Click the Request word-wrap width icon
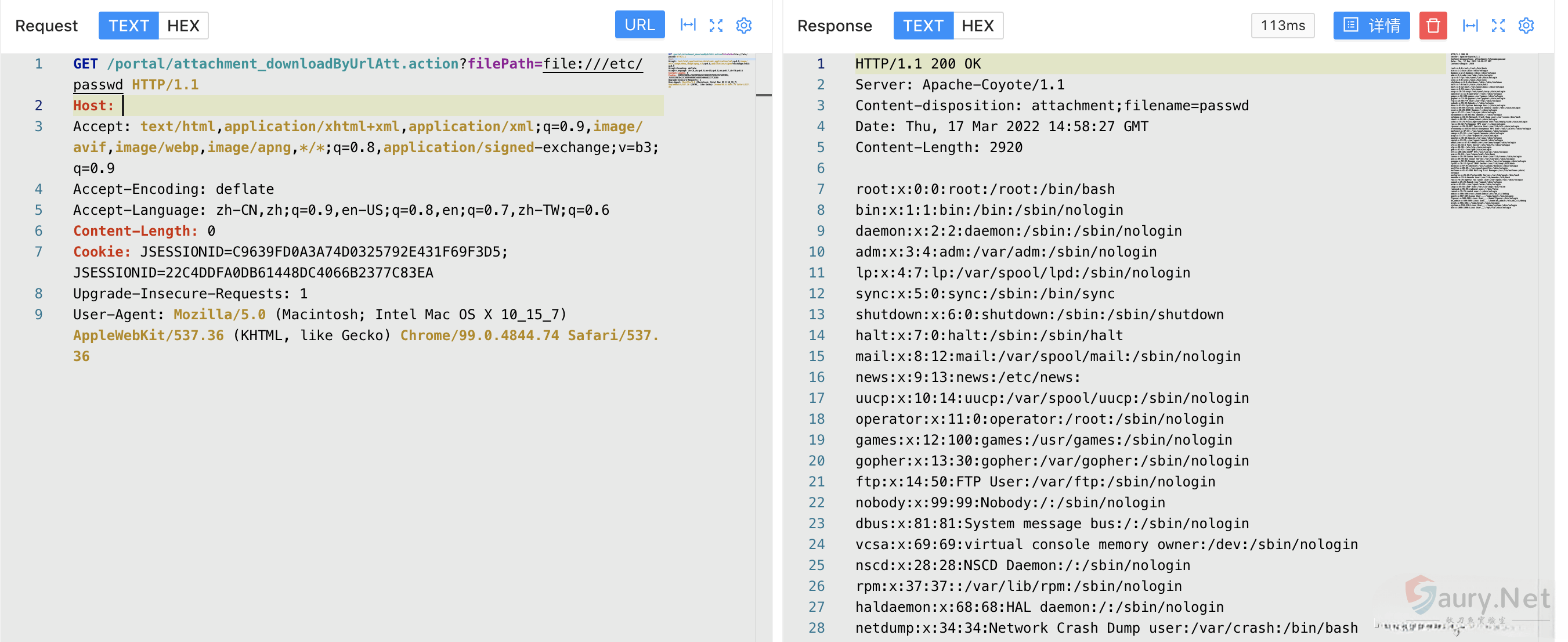Screen dimensions: 1568x642 [x=688, y=25]
